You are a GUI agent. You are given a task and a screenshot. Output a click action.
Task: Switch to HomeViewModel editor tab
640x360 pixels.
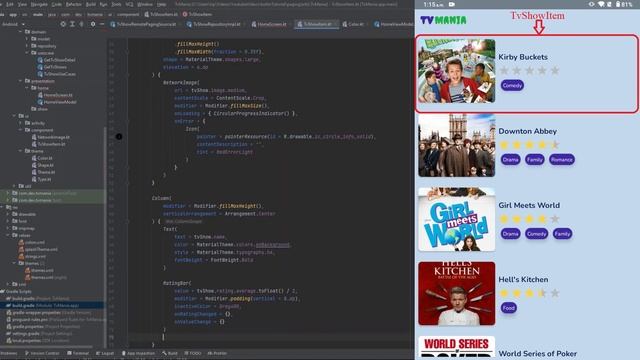tap(393, 24)
